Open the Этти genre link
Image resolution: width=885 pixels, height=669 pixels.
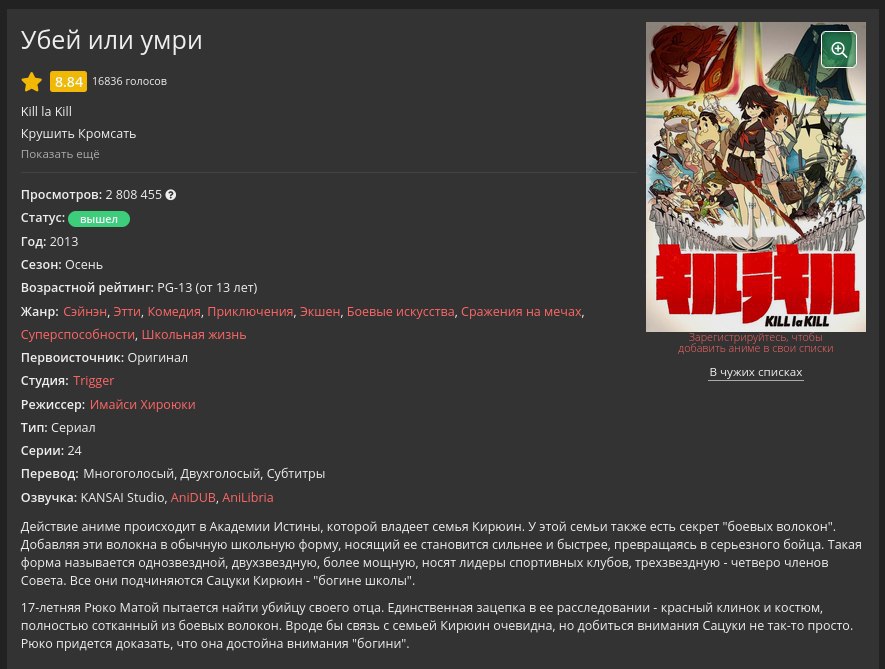(127, 312)
